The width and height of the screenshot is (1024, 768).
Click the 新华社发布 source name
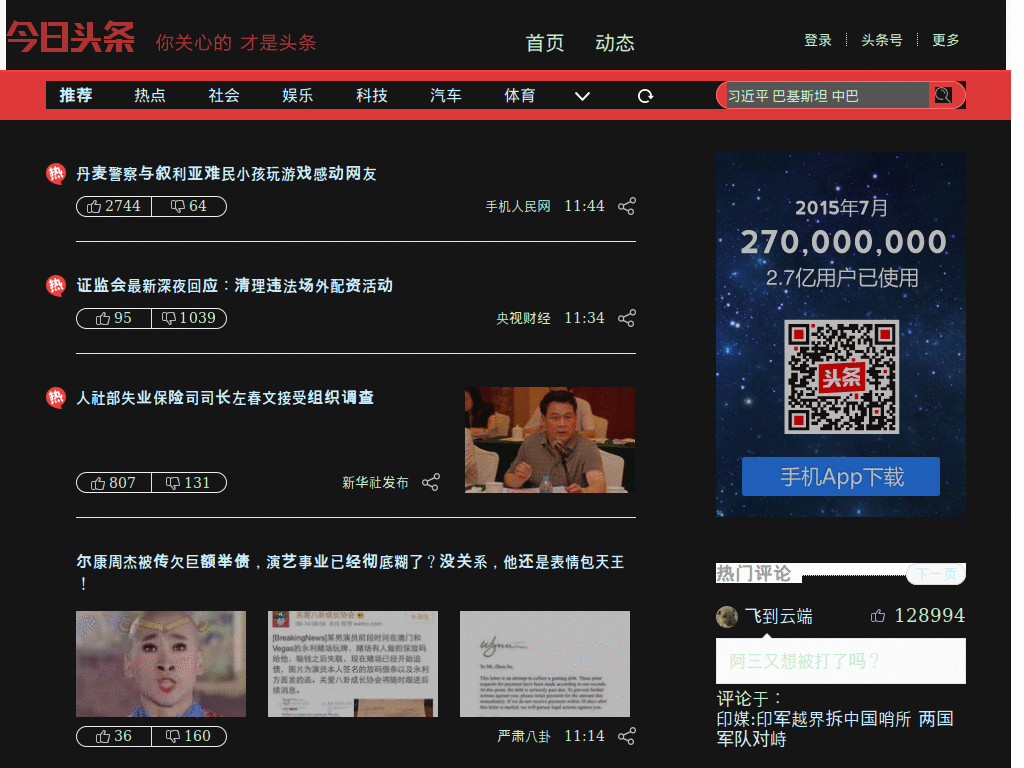(x=376, y=483)
